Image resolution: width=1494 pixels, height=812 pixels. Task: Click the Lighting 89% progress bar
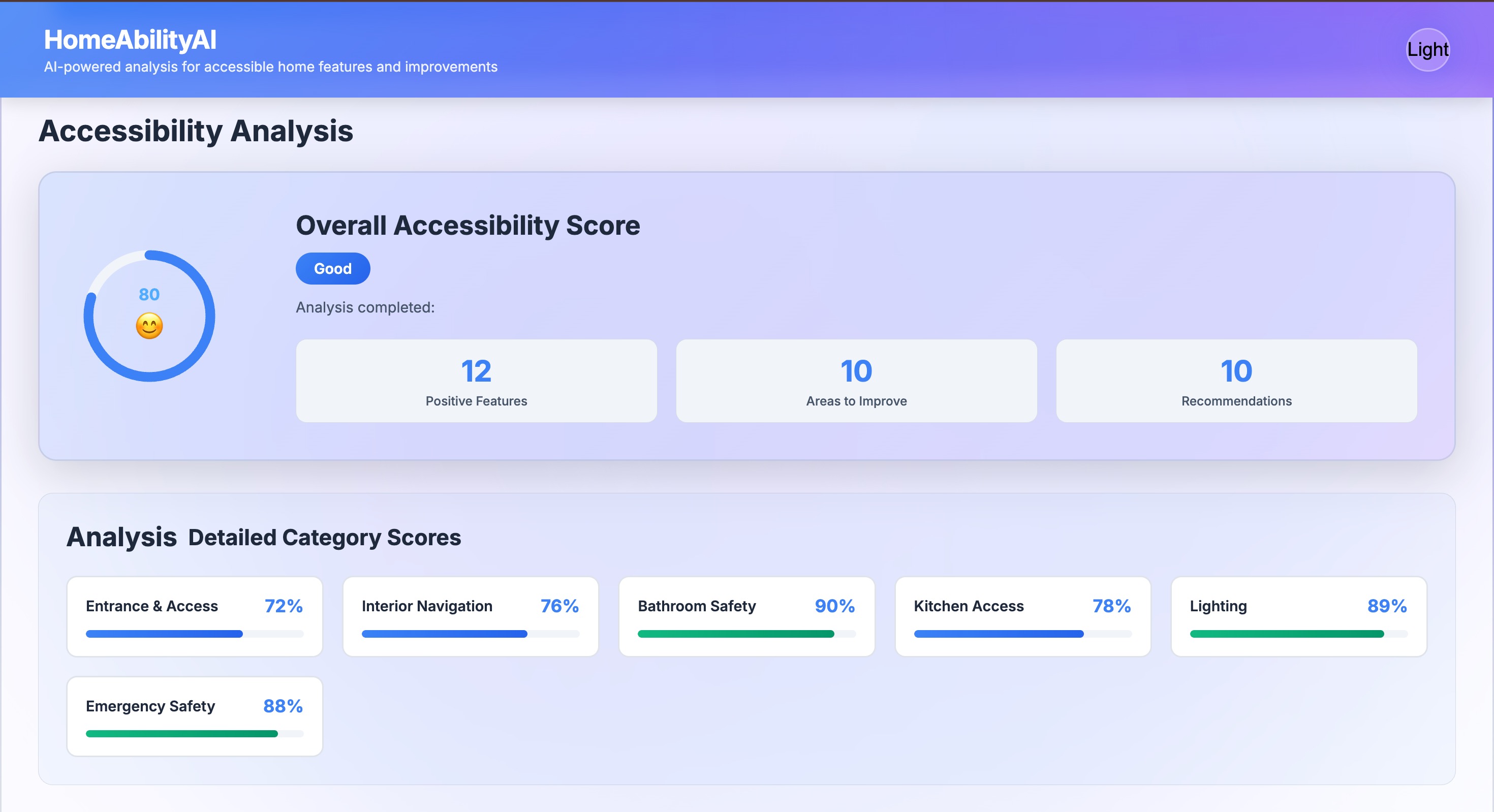point(1286,634)
